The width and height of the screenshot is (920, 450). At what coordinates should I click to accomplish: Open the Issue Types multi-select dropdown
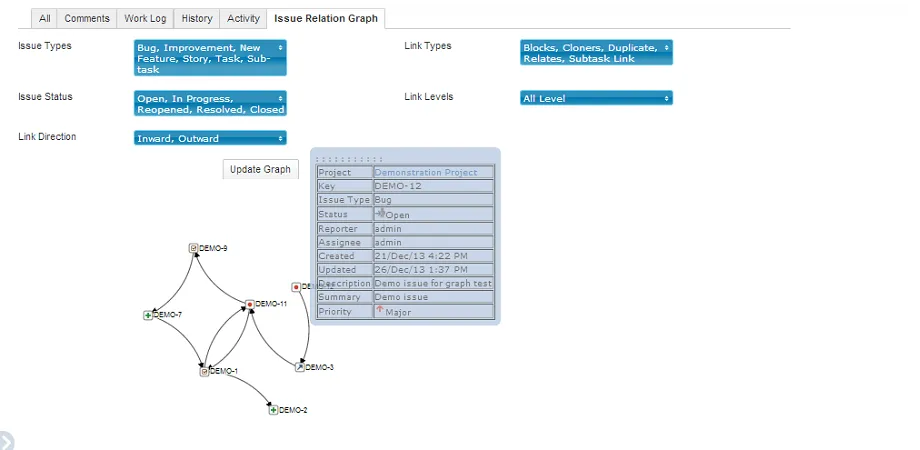coord(210,58)
